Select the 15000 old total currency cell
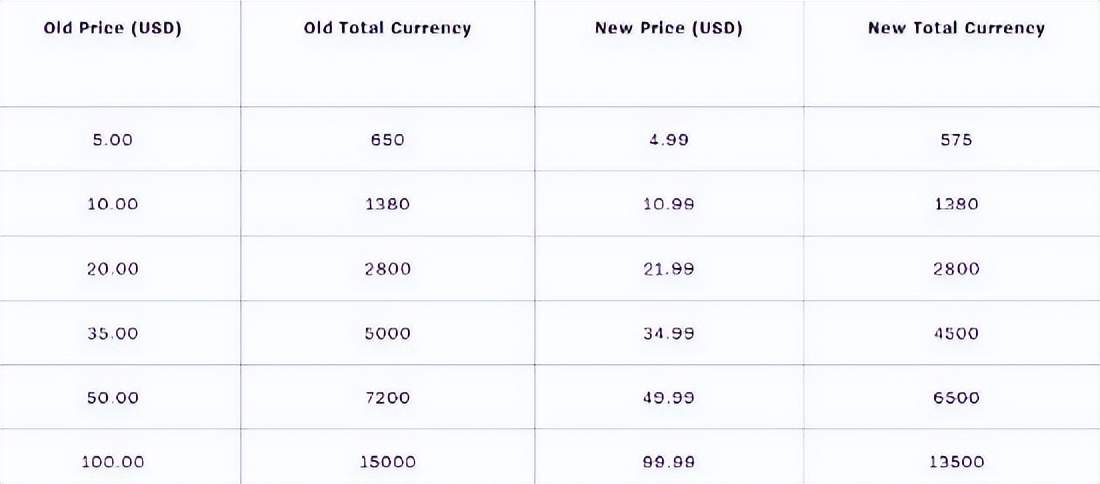Viewport: 1100px width, 484px height. (387, 462)
